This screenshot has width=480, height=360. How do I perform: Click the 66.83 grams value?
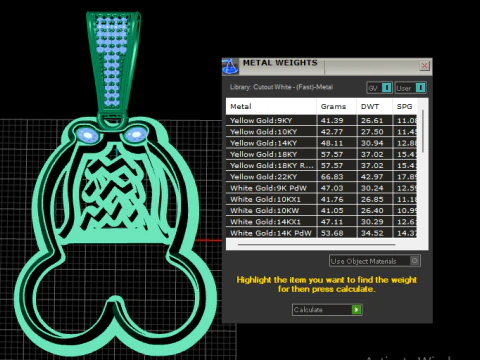pyautogui.click(x=332, y=177)
